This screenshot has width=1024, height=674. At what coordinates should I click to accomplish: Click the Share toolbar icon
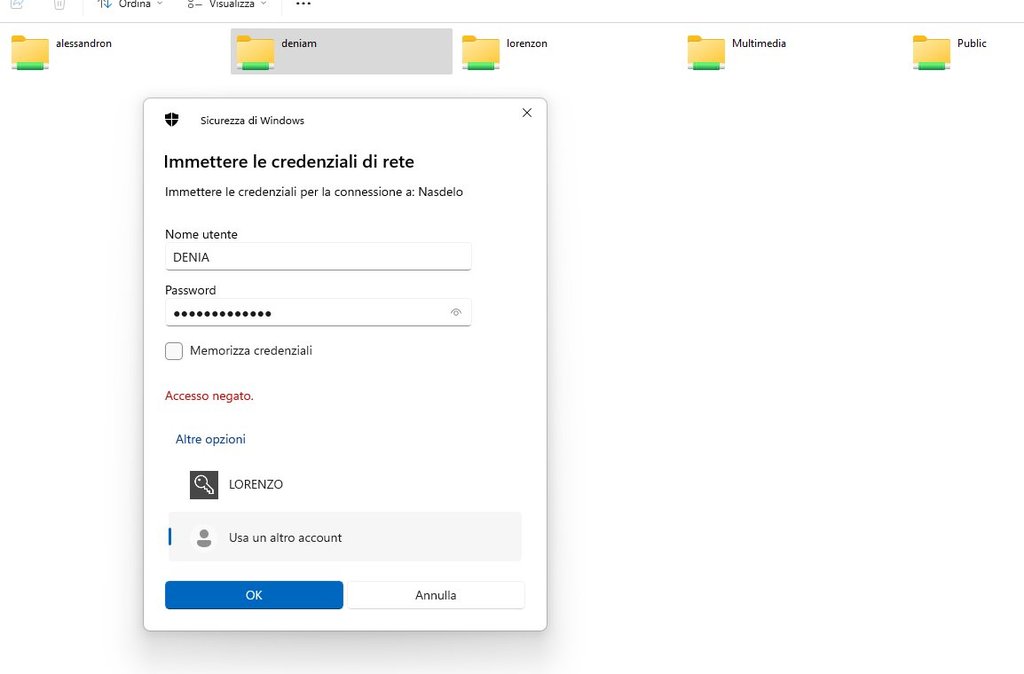pos(17,4)
